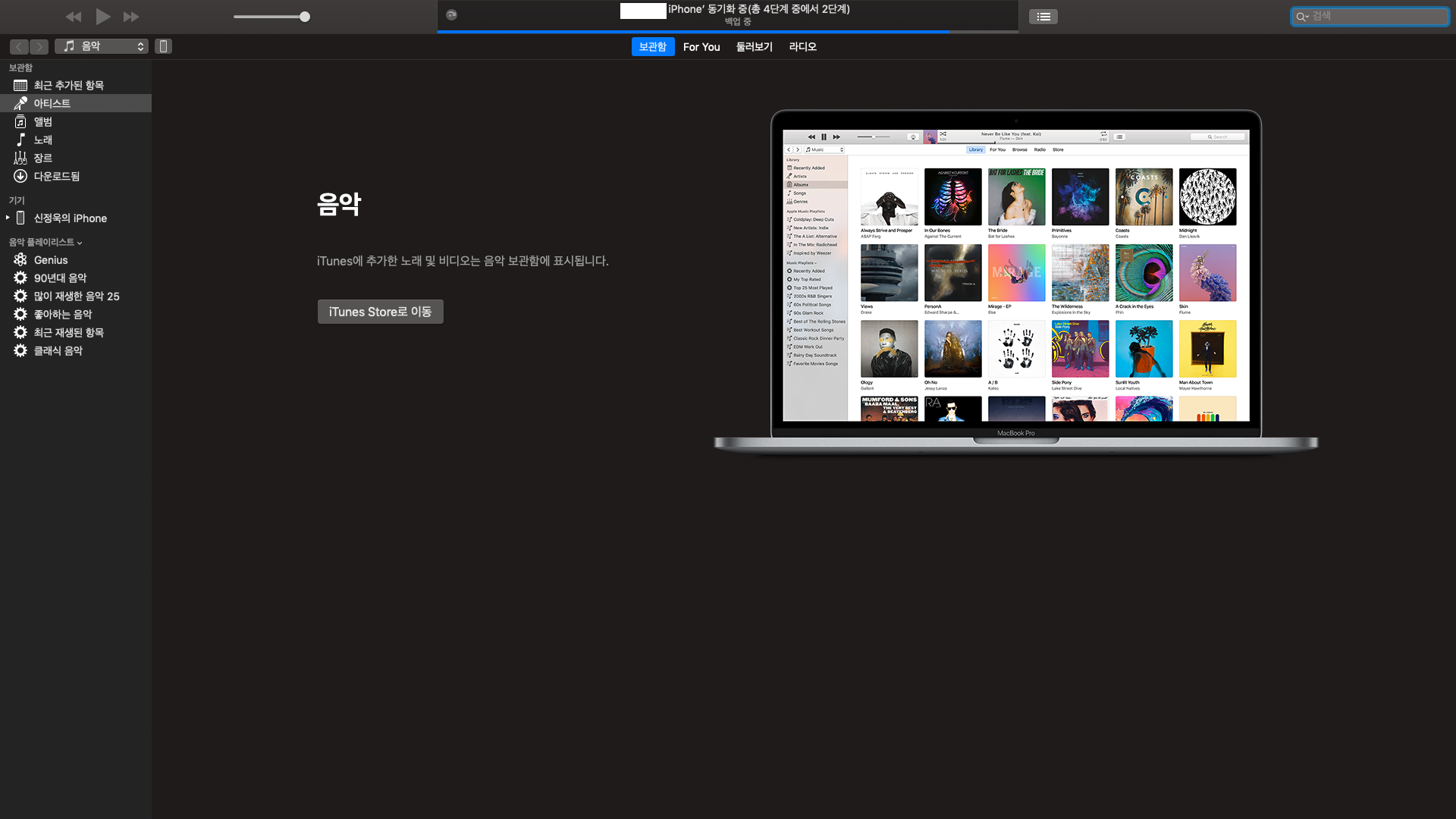The image size is (1456, 819).
Task: Open the Up Next list icon
Action: (1043, 17)
